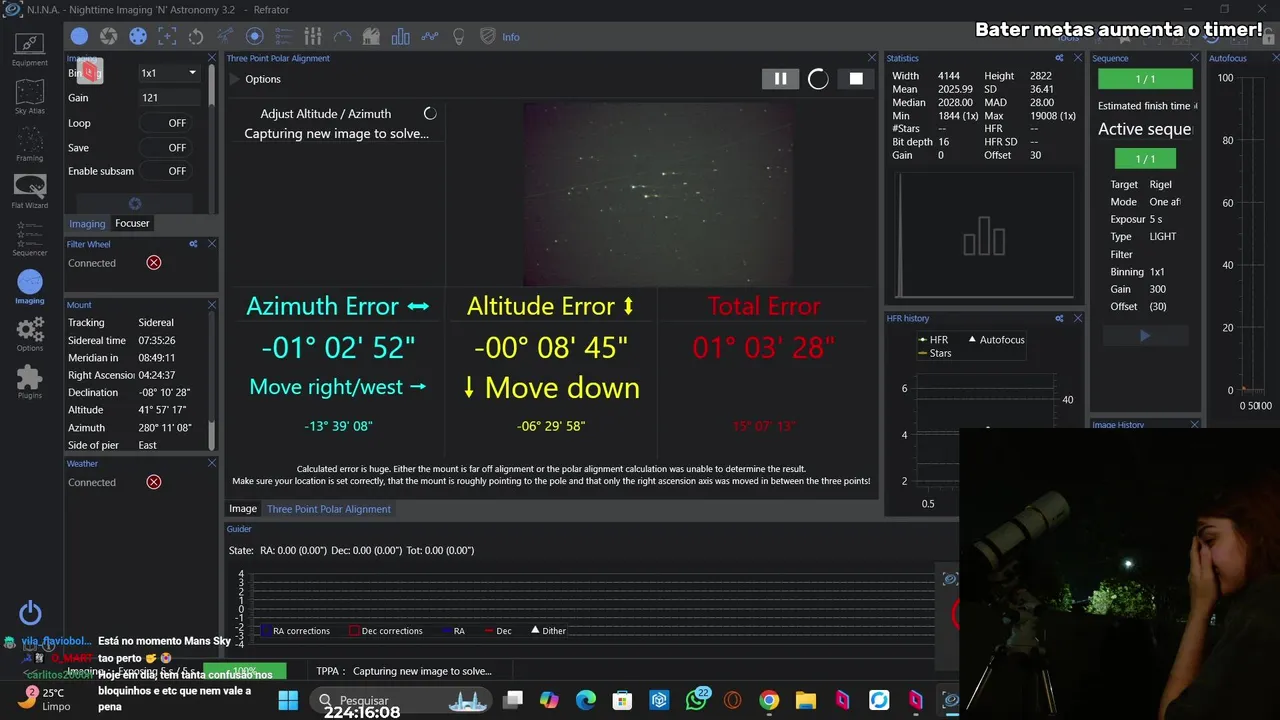
Task: Close the HFR history panel
Action: 1077,318
